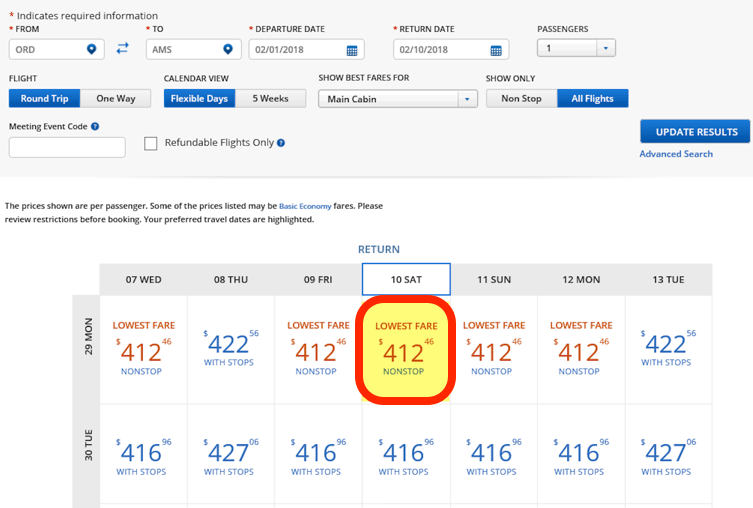Switch calendar view to Flexible Days

click(199, 98)
